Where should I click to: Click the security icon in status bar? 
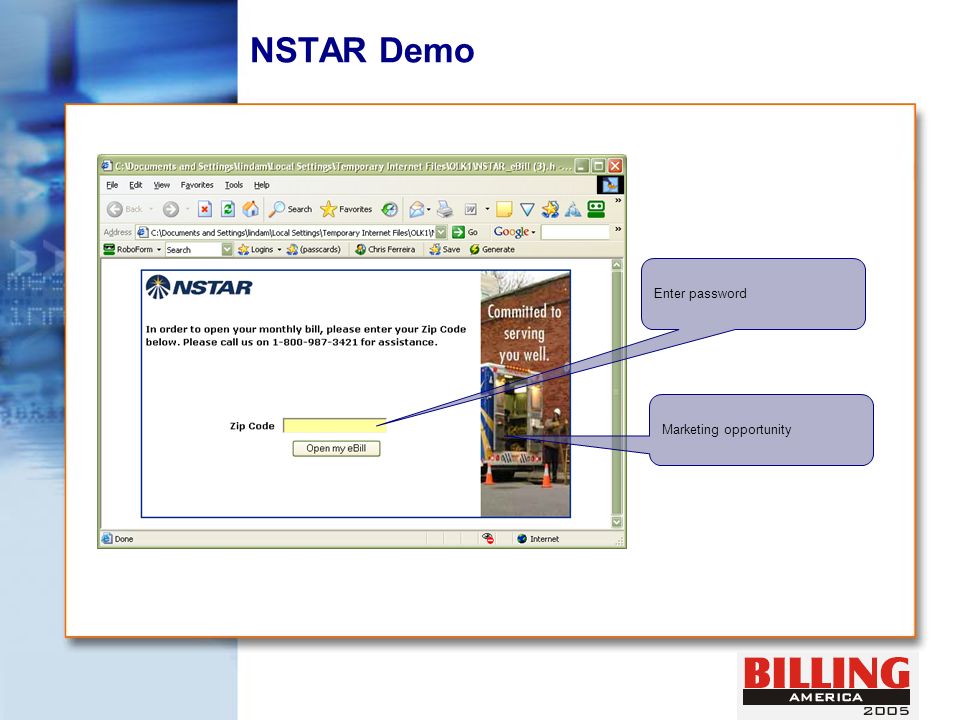488,539
